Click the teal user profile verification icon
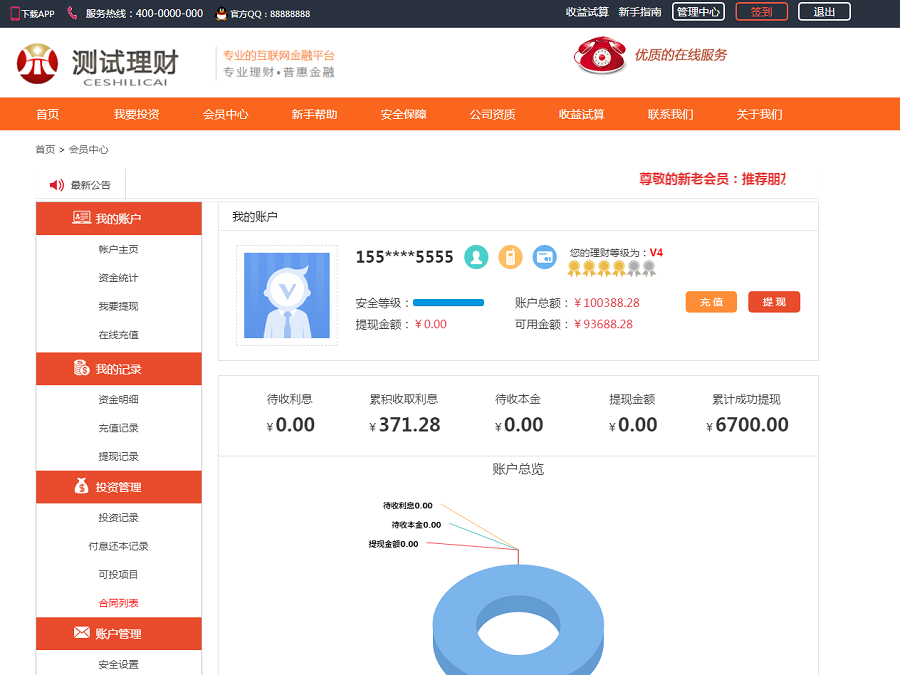Viewport: 900px width, 675px height. 476,257
